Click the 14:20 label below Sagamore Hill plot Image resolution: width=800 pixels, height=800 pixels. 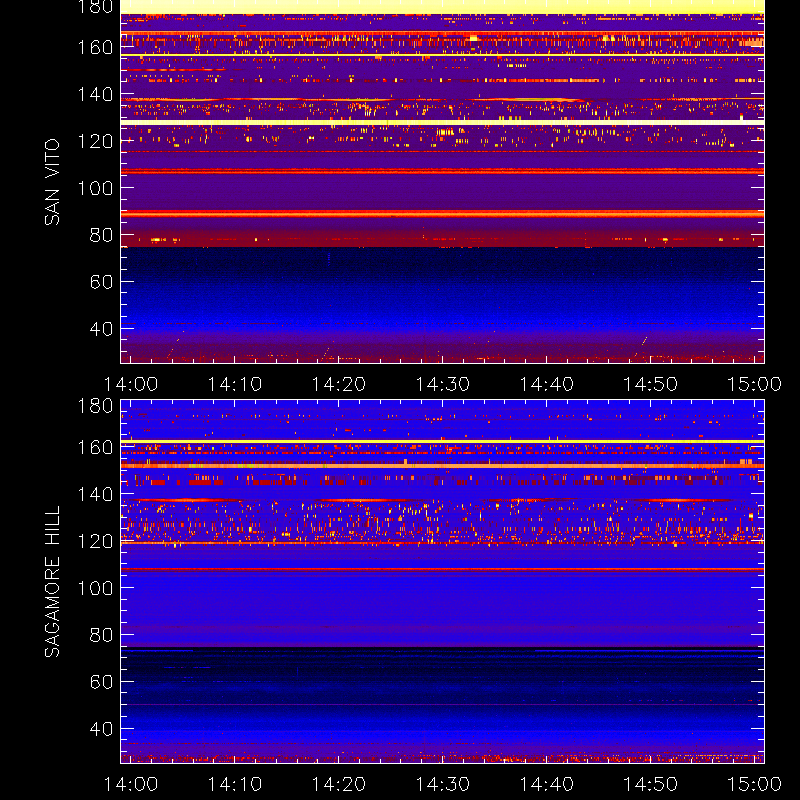339,784
